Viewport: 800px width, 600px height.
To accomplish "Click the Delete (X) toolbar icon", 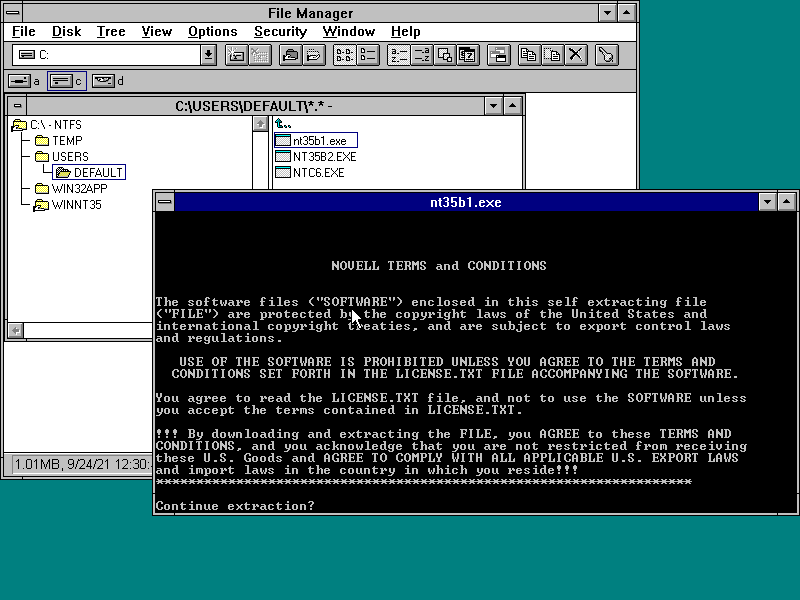I will (x=576, y=55).
